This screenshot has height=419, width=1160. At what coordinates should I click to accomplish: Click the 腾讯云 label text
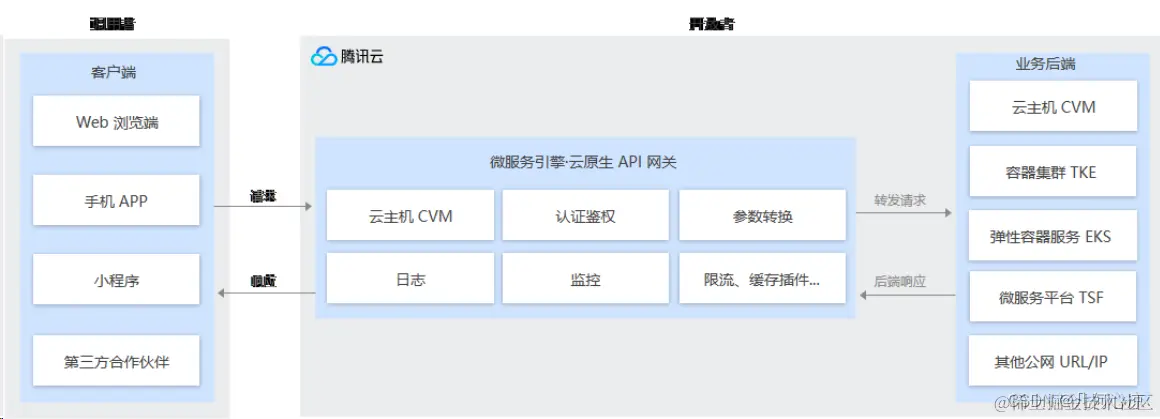[362, 57]
